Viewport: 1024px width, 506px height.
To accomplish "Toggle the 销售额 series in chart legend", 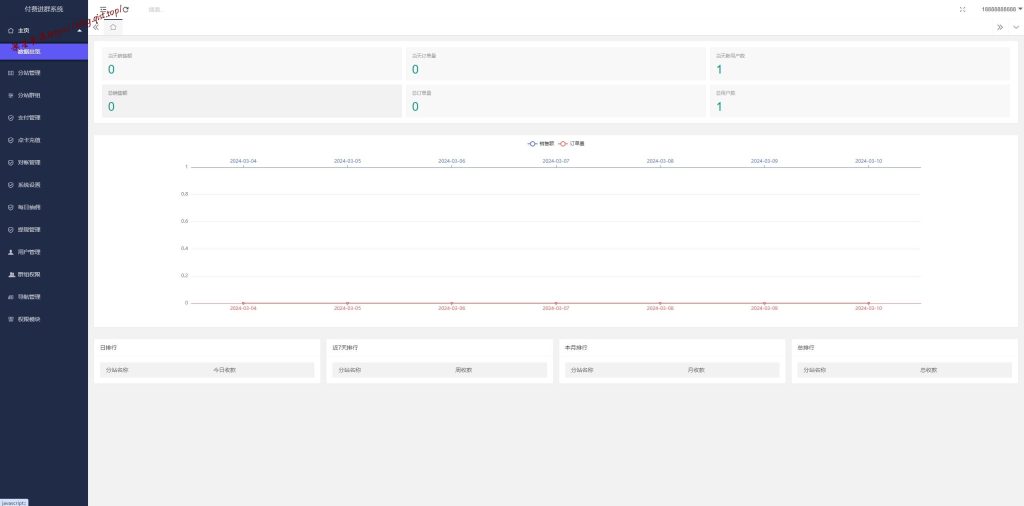I will pyautogui.click(x=540, y=144).
